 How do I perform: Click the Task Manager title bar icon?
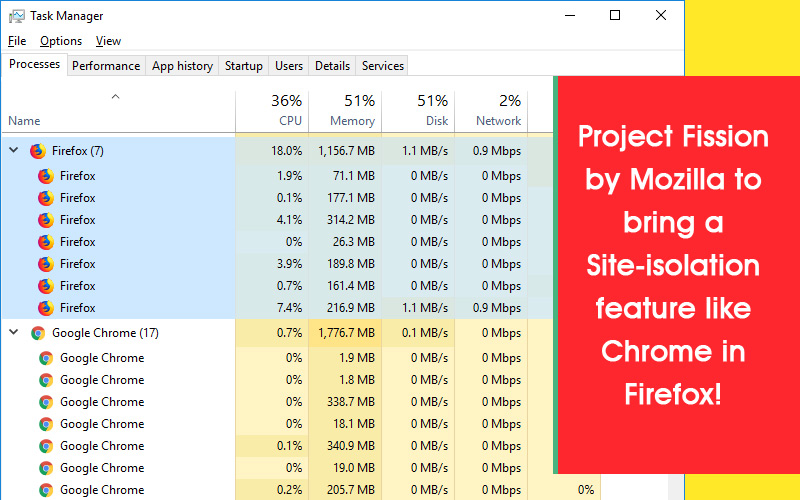16,16
